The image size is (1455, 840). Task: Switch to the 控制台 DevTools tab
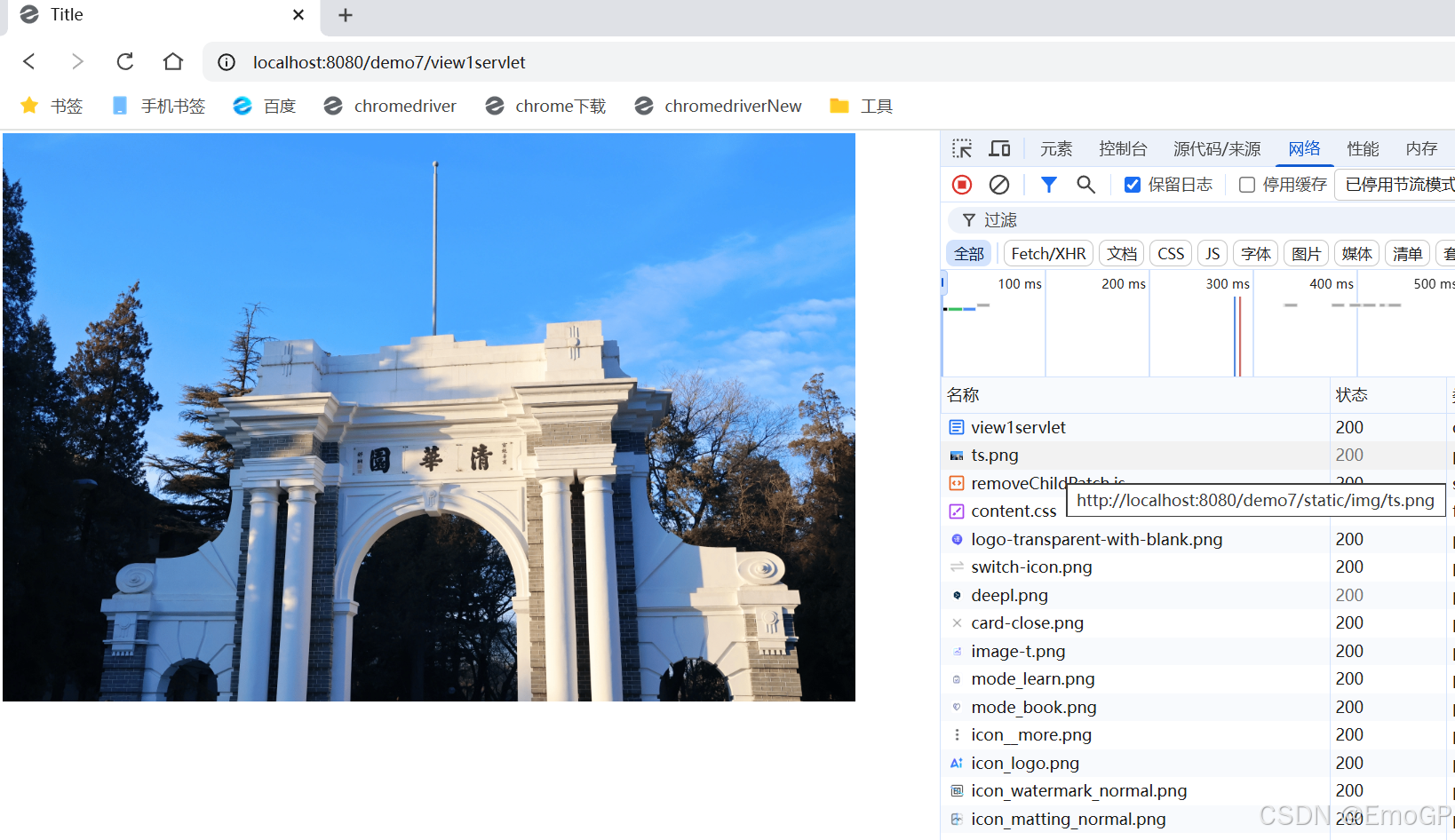point(1123,148)
